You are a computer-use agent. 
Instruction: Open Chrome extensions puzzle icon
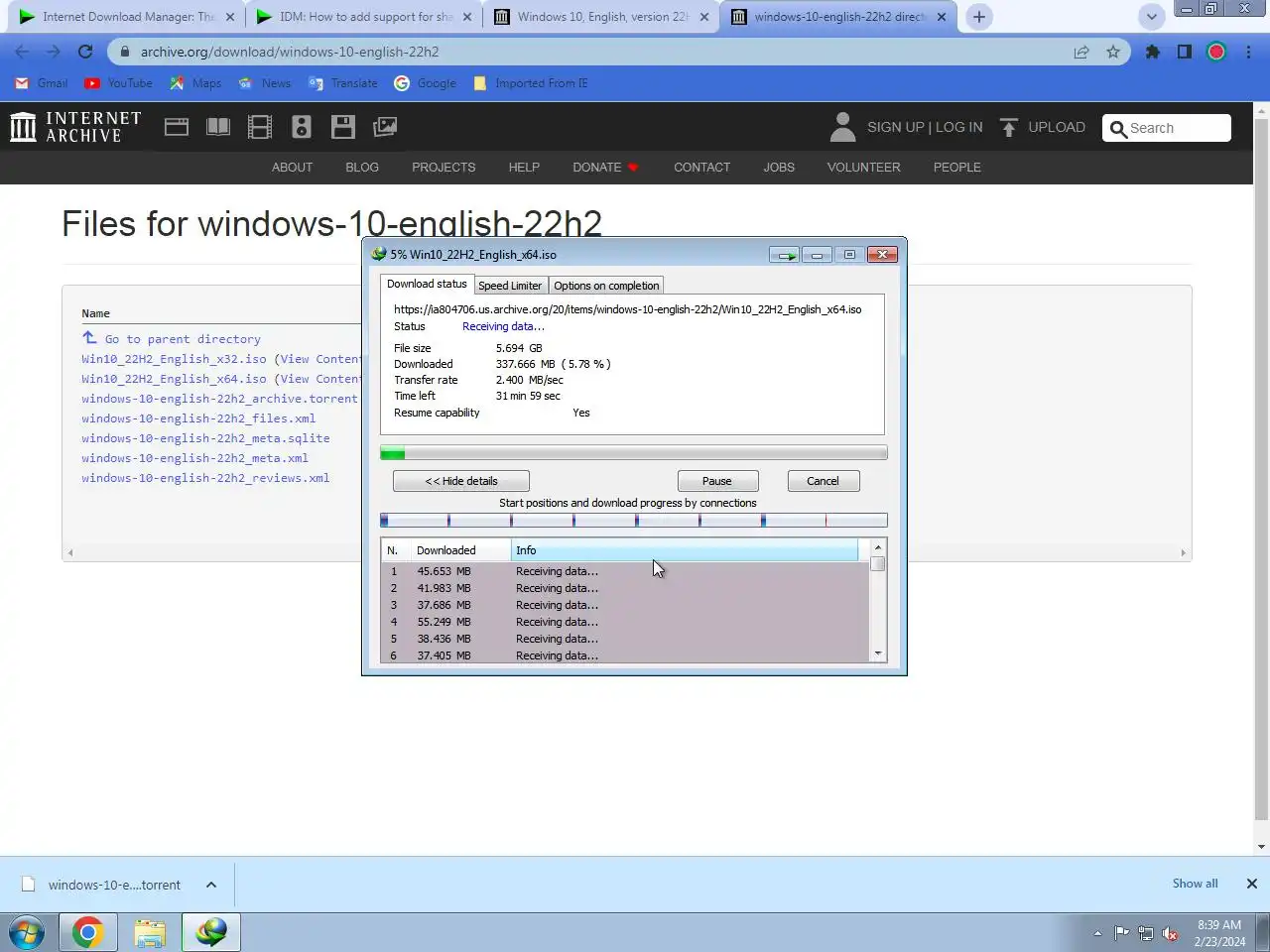(x=1153, y=52)
